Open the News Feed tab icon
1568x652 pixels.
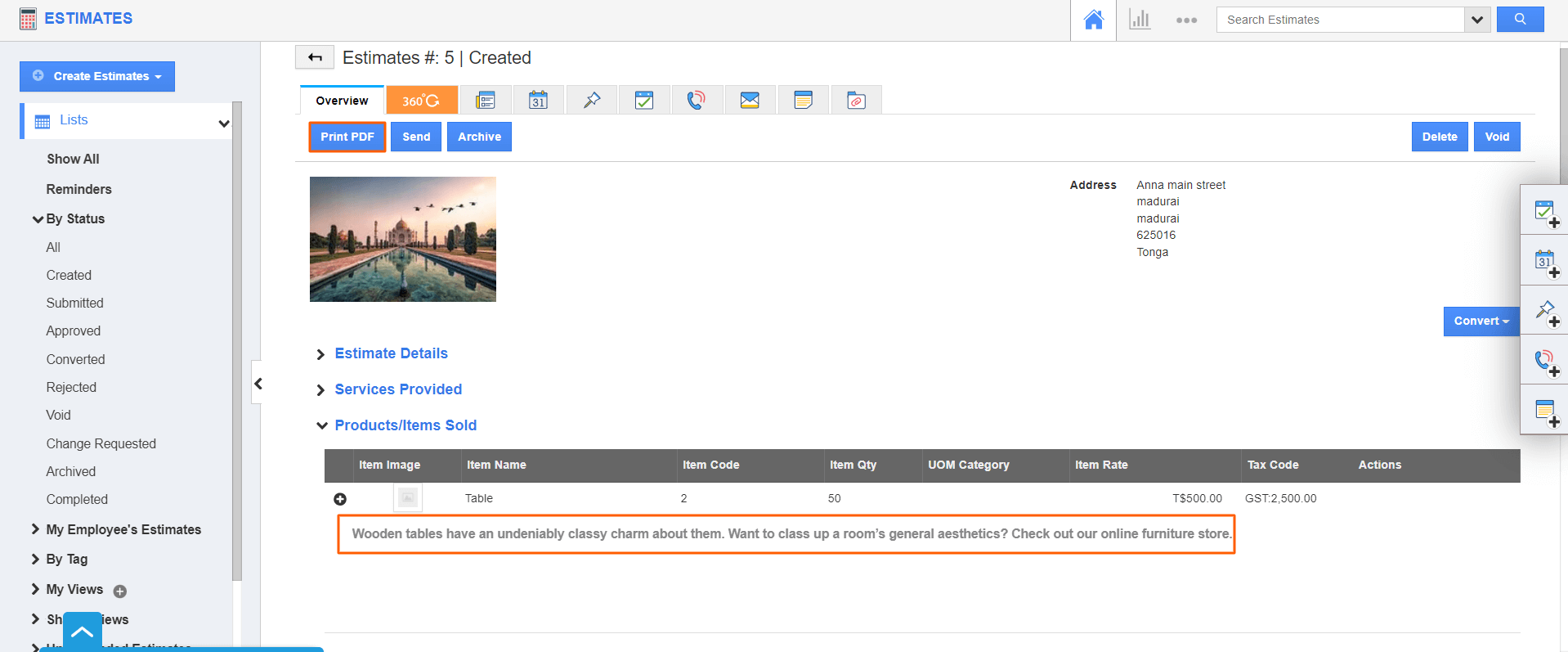point(486,100)
